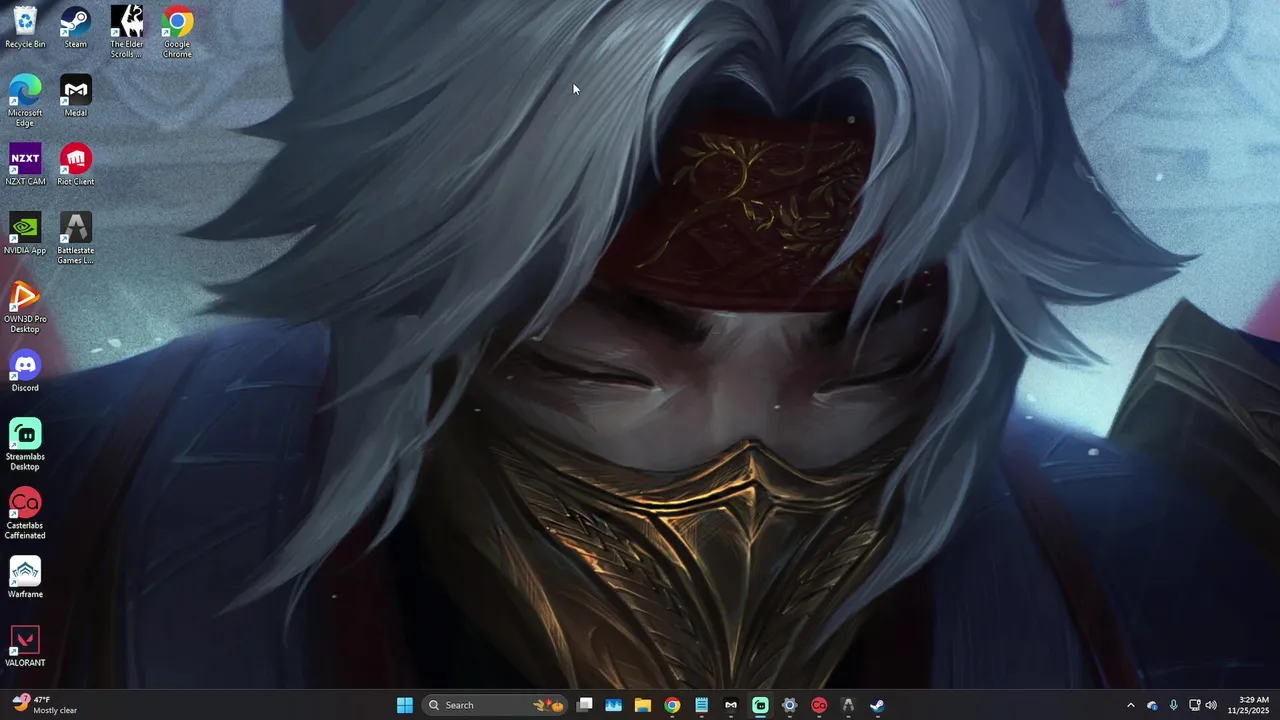Open Steam from the taskbar
The image size is (1280, 720).
point(877,705)
